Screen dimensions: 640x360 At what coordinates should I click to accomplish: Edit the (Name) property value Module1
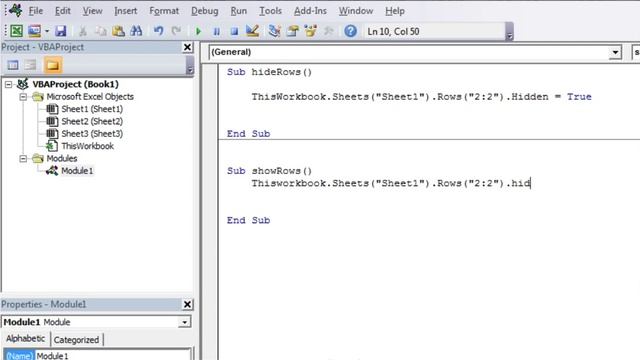click(113, 356)
